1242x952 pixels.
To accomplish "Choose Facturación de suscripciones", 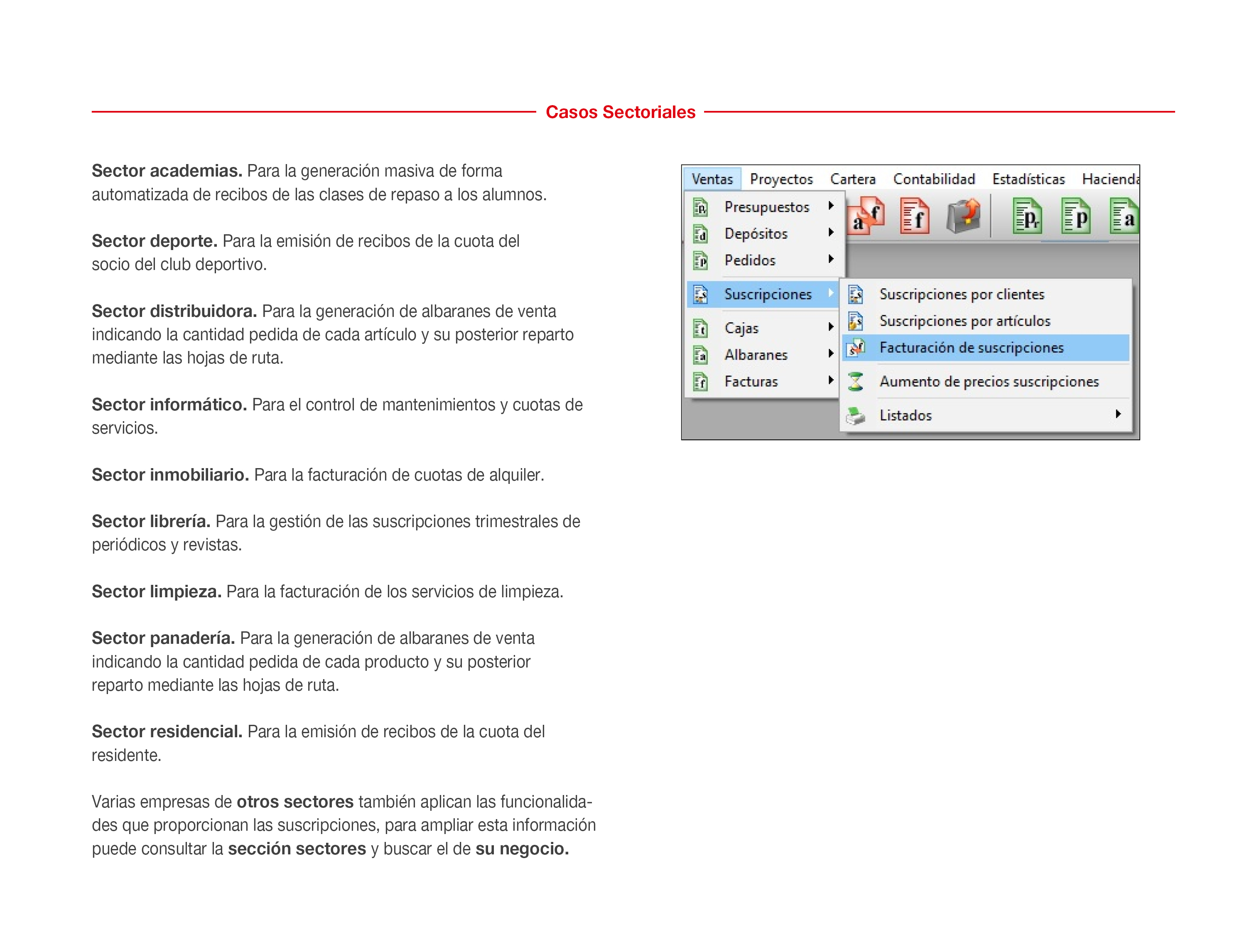I will click(985, 347).
